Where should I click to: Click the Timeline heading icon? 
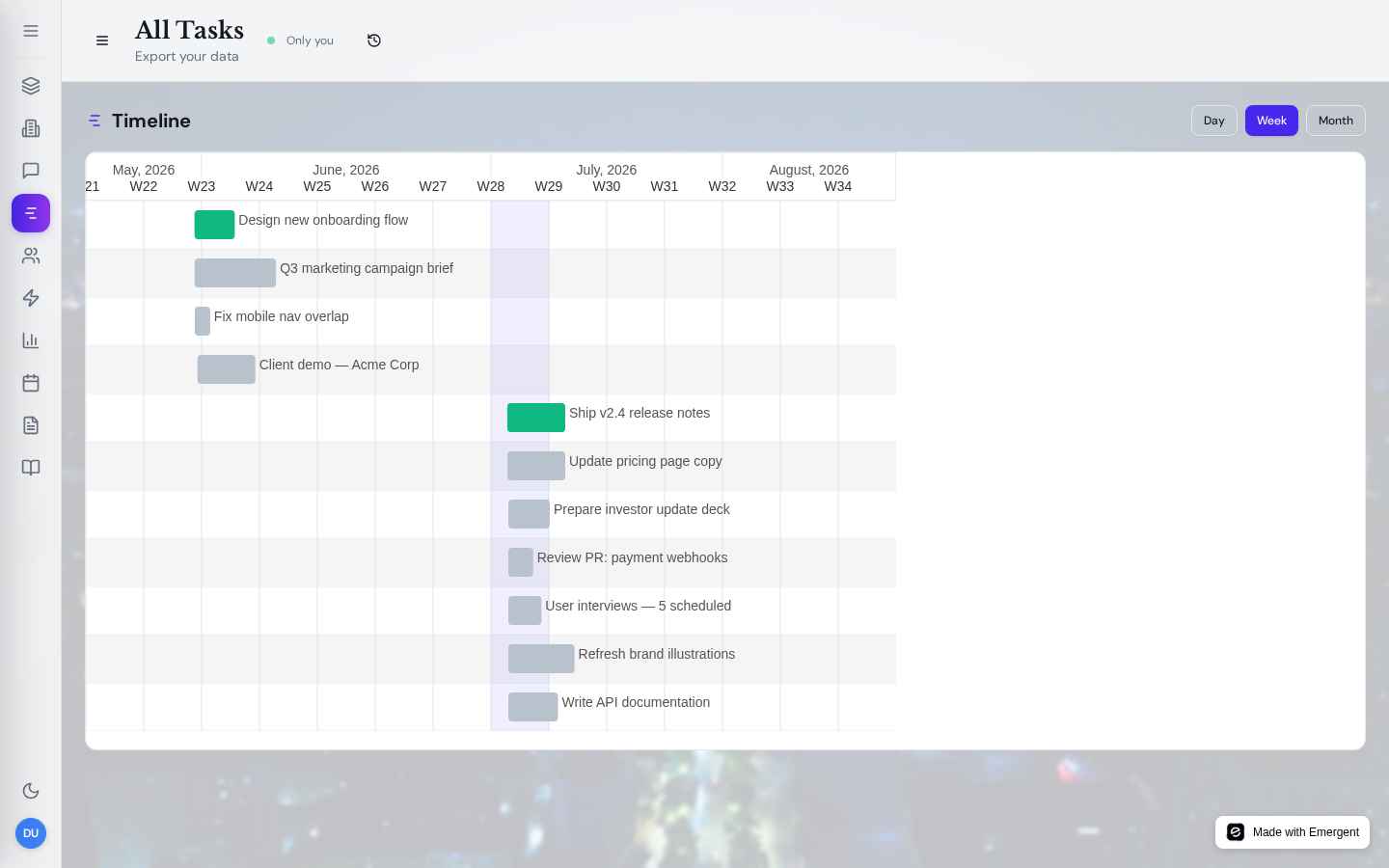pyautogui.click(x=95, y=121)
